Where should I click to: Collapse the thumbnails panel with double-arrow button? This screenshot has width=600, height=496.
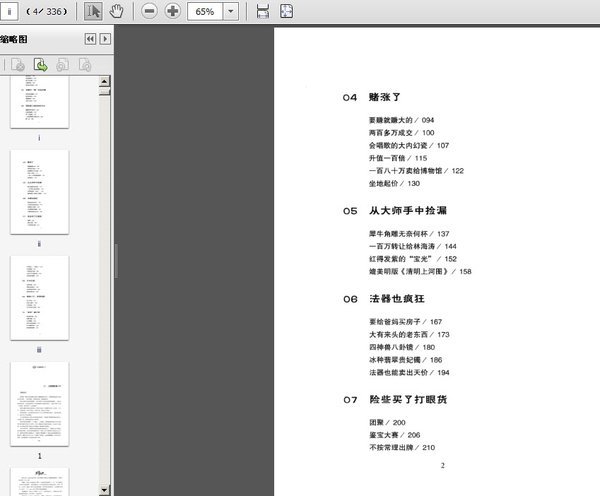coord(90,39)
